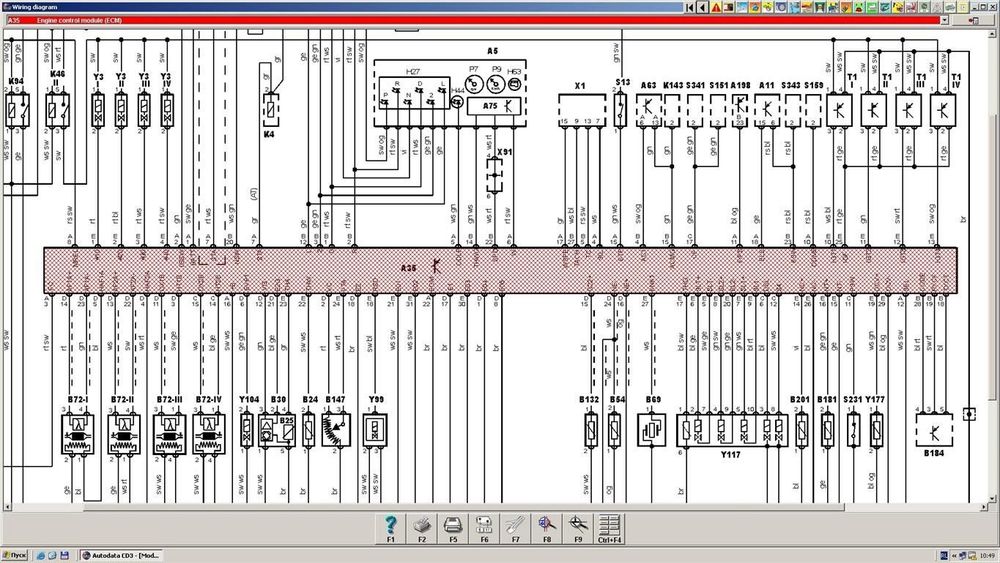Viewport: 1000px width, 563px height.
Task: Click the F2 print setup icon
Action: [x=422, y=529]
